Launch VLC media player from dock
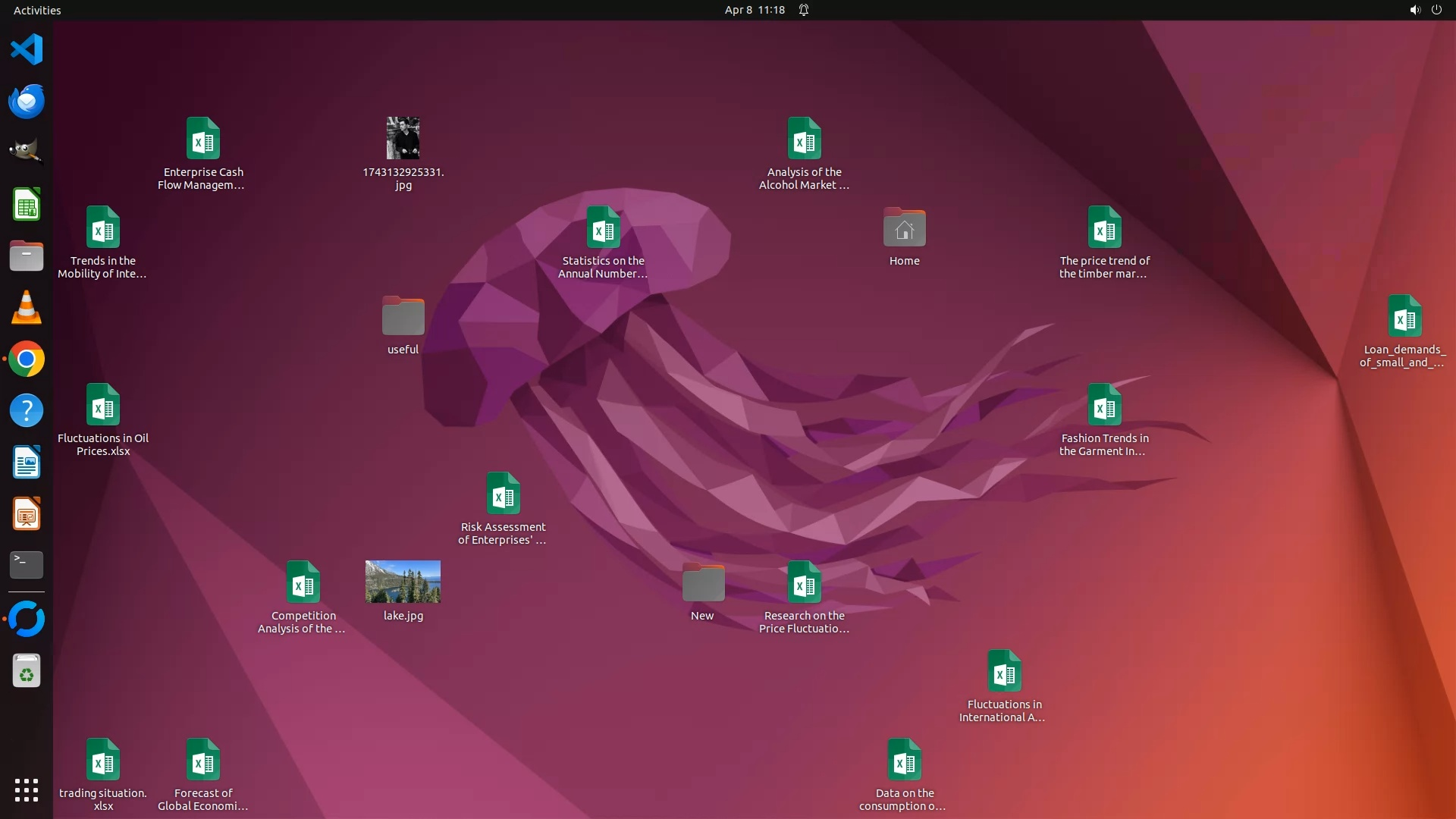 click(27, 308)
